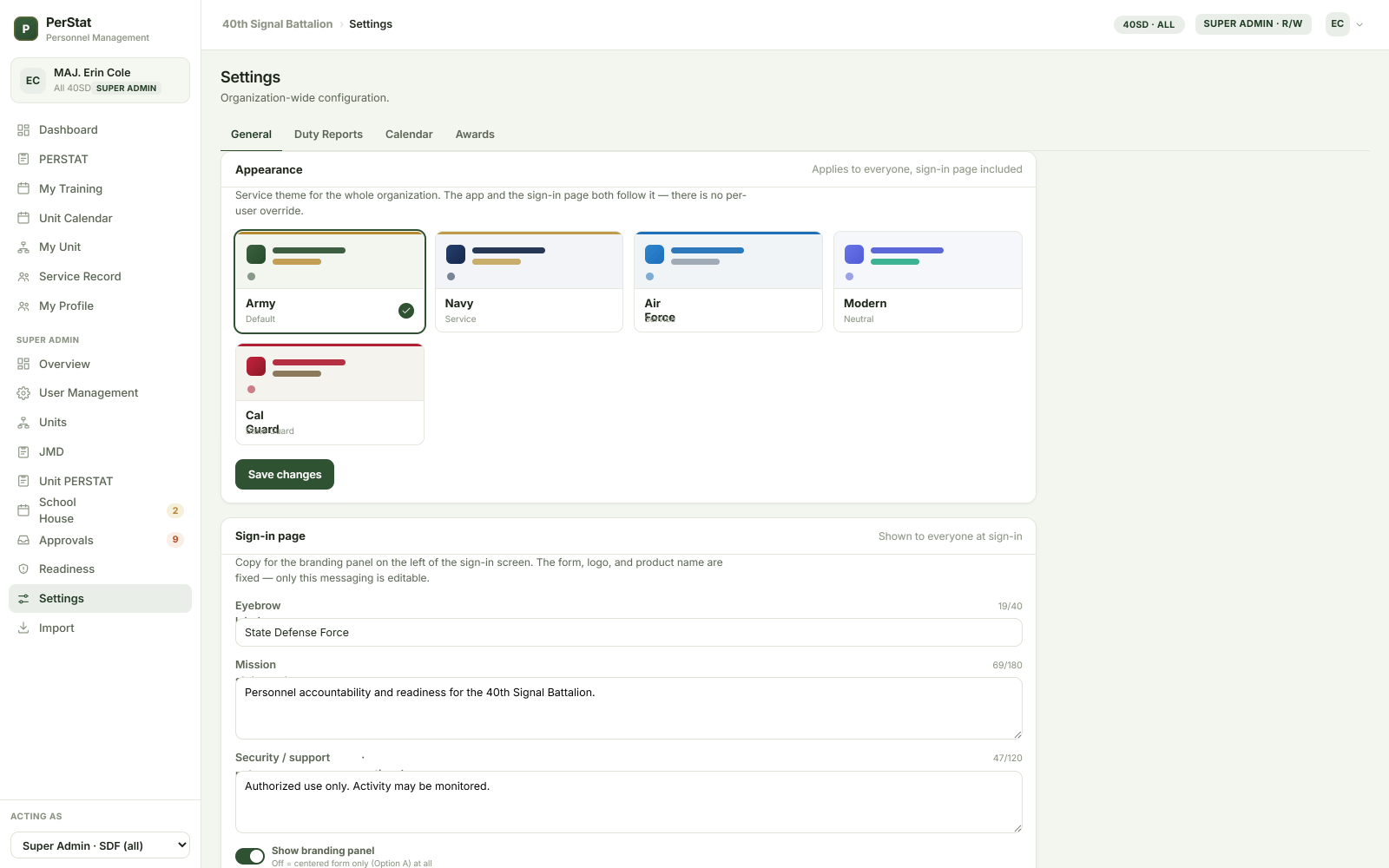Open the 40th Signal Battalion breadcrumb link
Screen dimensions: 1389x868
(x=277, y=24)
